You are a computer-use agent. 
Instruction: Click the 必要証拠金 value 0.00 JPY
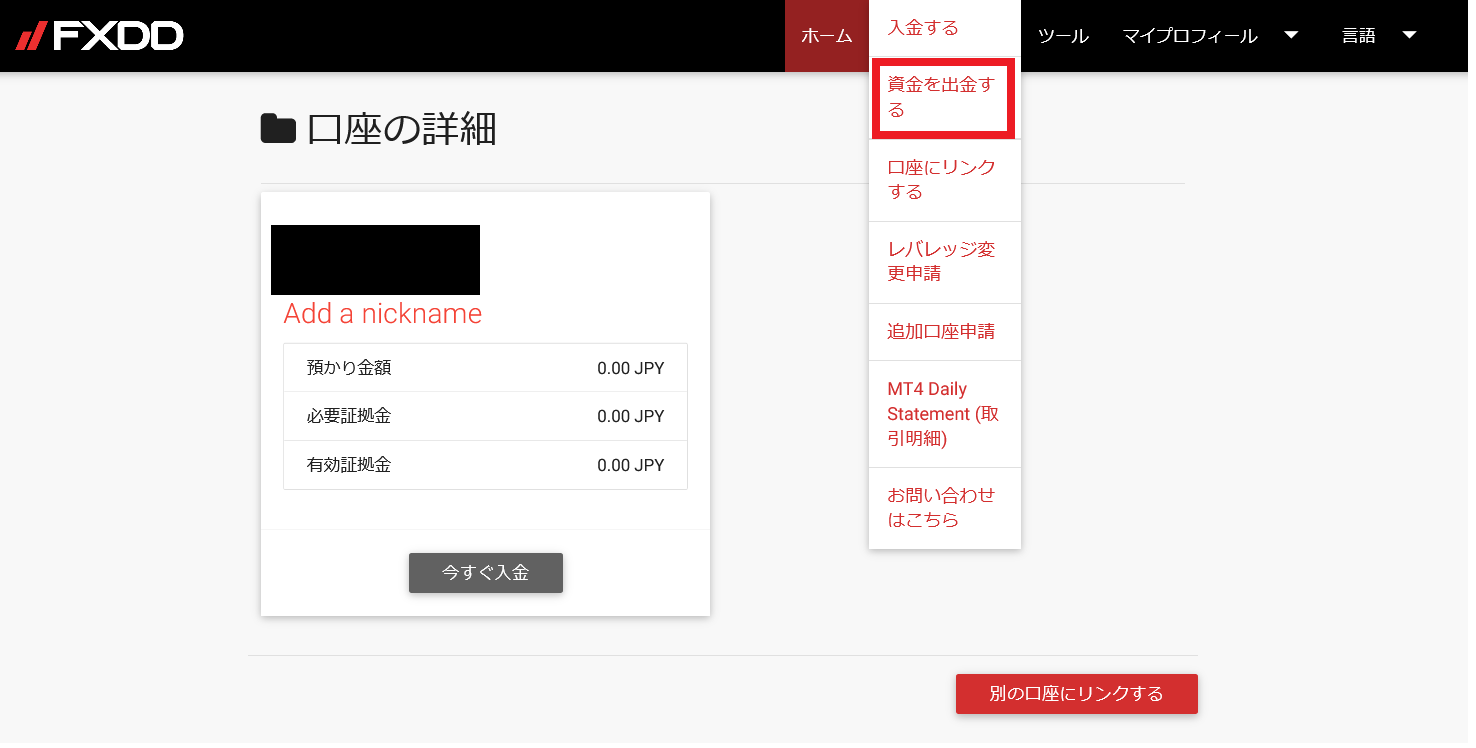tap(631, 416)
